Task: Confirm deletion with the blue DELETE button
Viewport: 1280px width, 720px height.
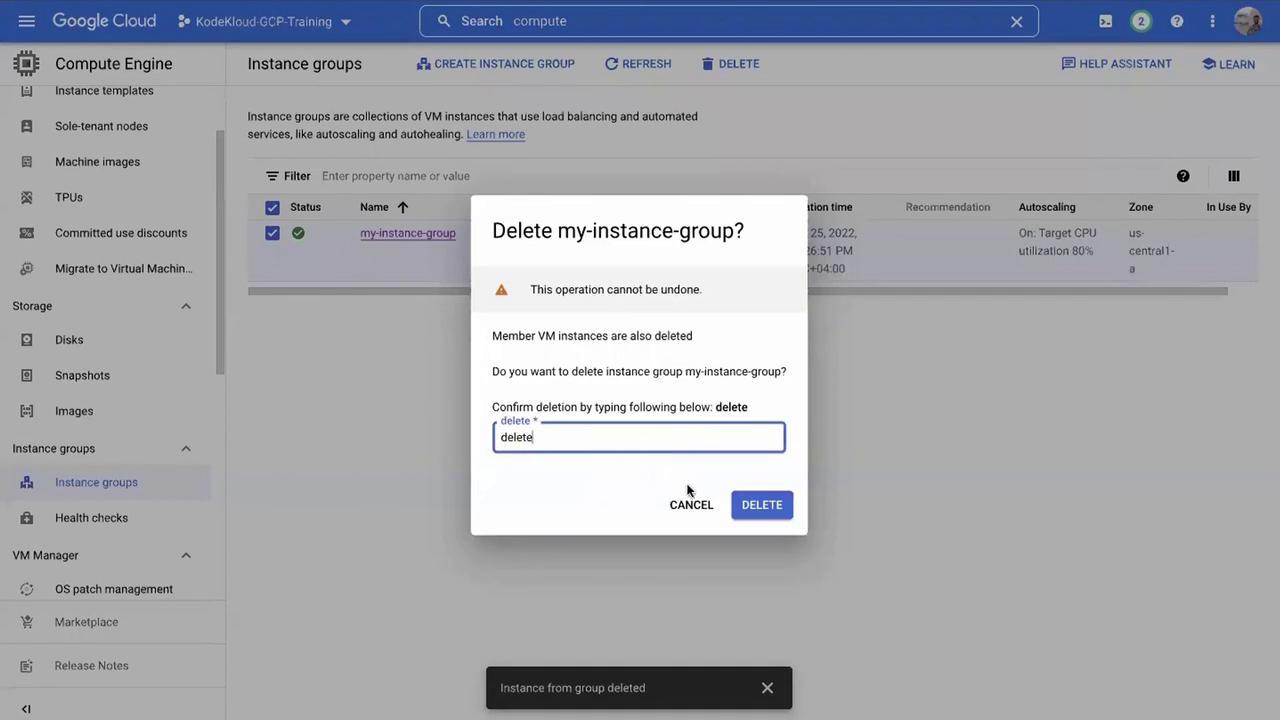Action: tap(761, 505)
